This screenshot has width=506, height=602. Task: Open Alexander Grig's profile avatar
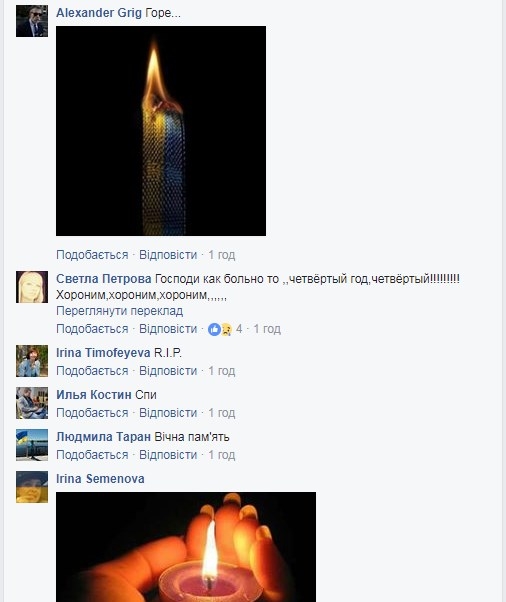(32, 21)
